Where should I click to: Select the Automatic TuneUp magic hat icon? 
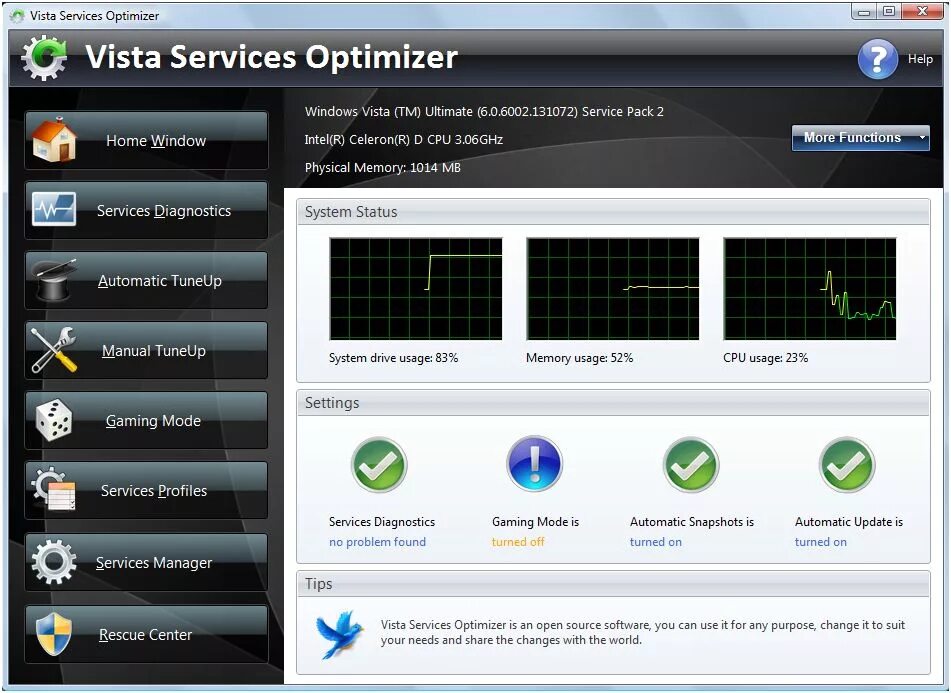click(x=53, y=280)
